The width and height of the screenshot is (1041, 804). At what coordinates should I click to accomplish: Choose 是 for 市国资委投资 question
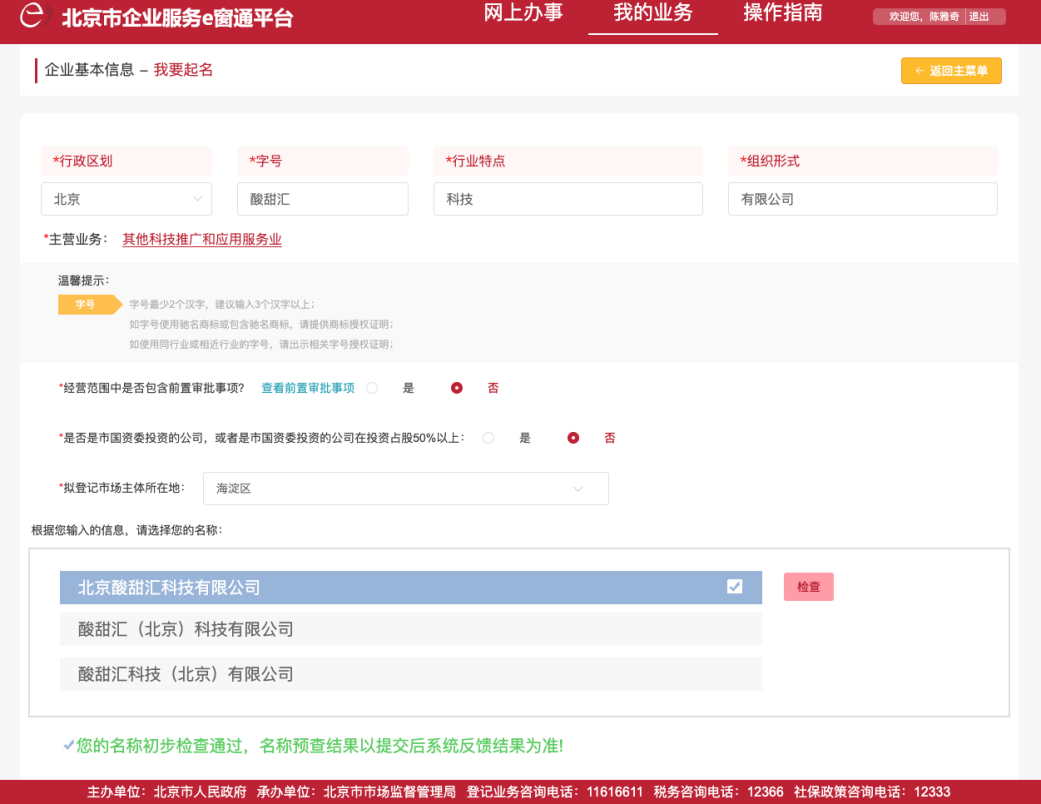pyautogui.click(x=489, y=438)
